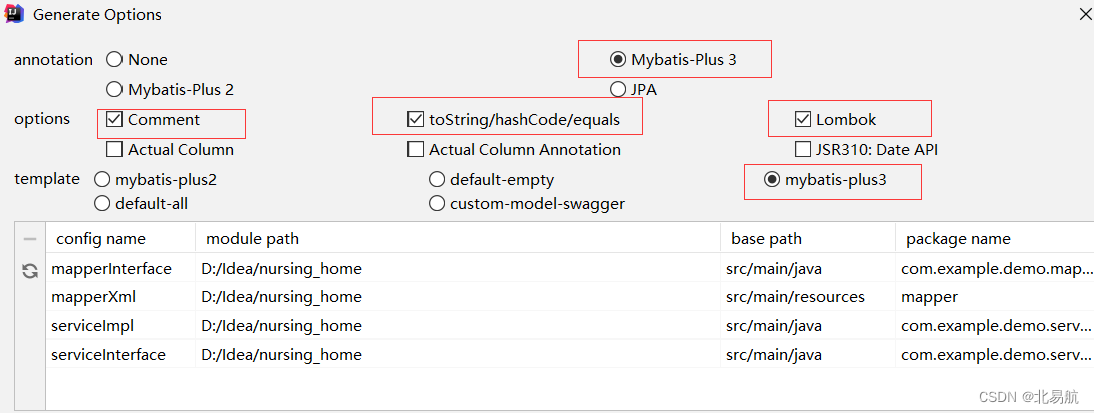Toggle the toString/hashCode/equals checkbox
The height and width of the screenshot is (413, 1094).
416,120
